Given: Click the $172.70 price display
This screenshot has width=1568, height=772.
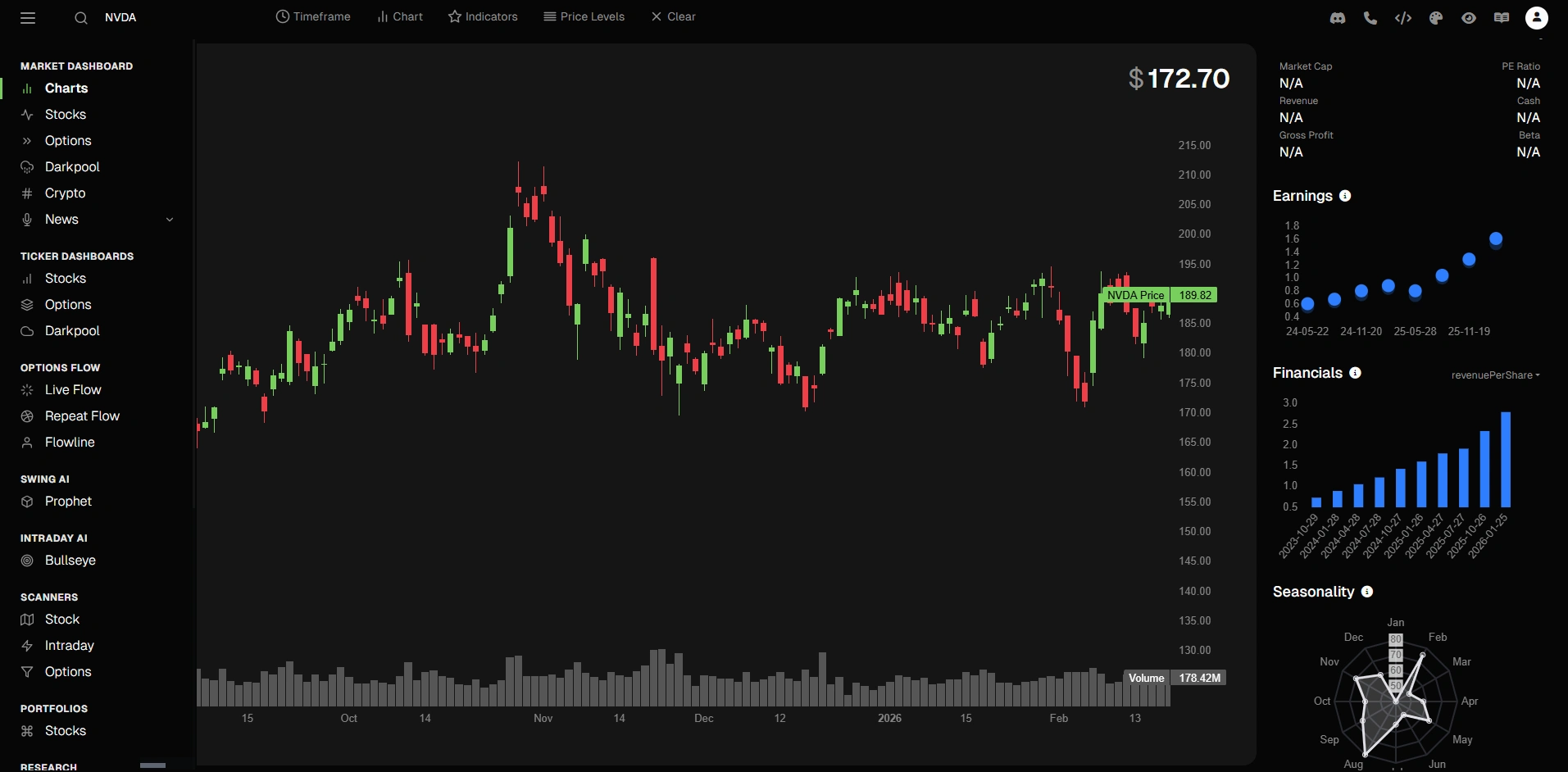Looking at the screenshot, I should (x=1179, y=79).
